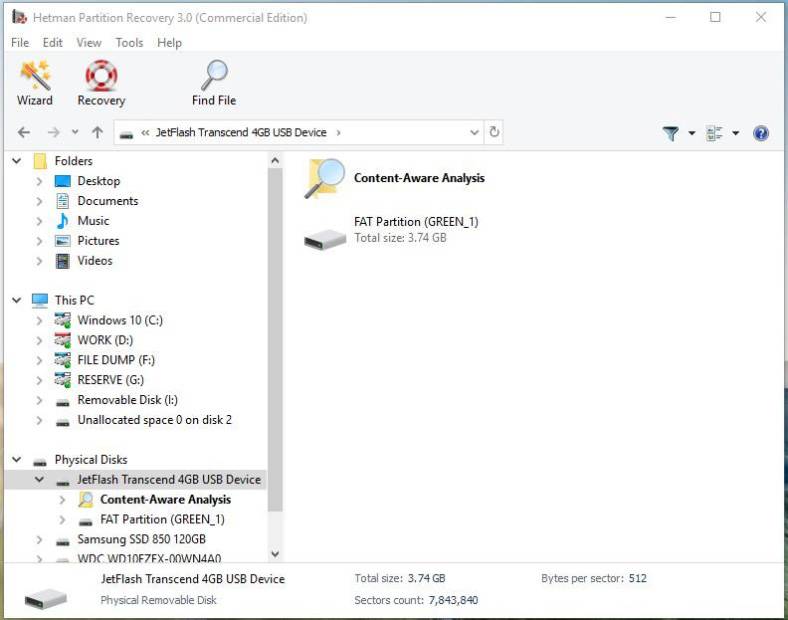Select WORK (D:) drive icon
Image resolution: width=788 pixels, height=620 pixels.
63,340
